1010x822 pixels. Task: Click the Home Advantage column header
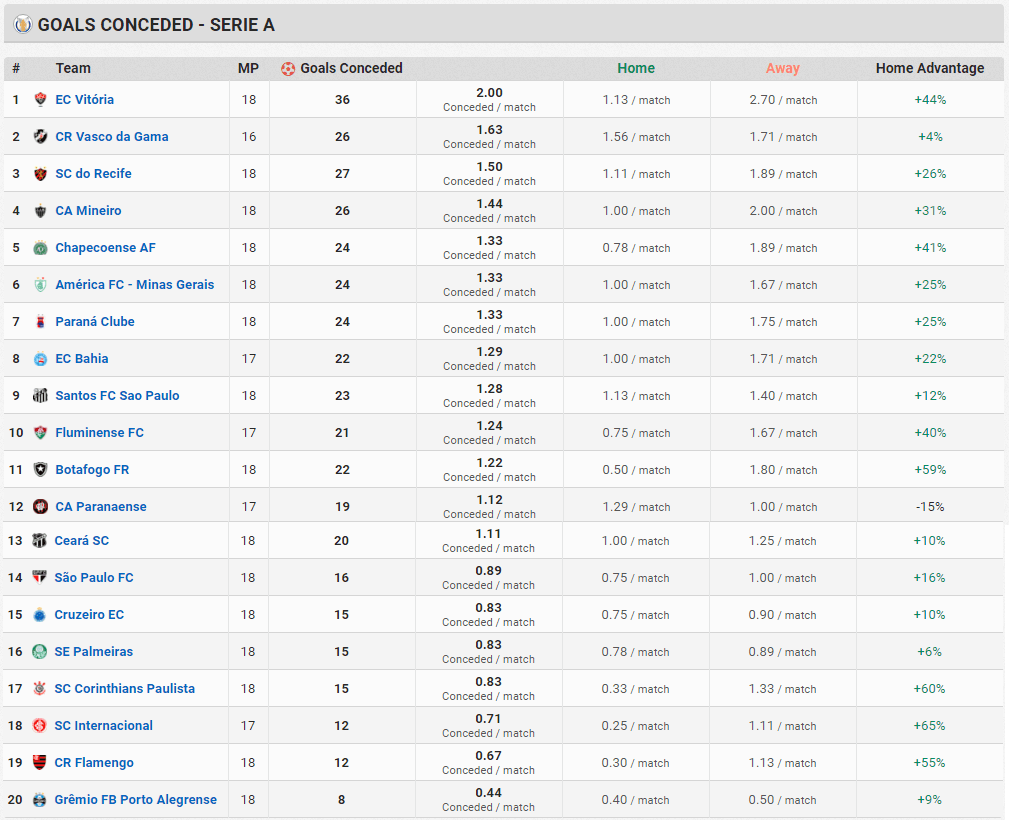tap(929, 68)
